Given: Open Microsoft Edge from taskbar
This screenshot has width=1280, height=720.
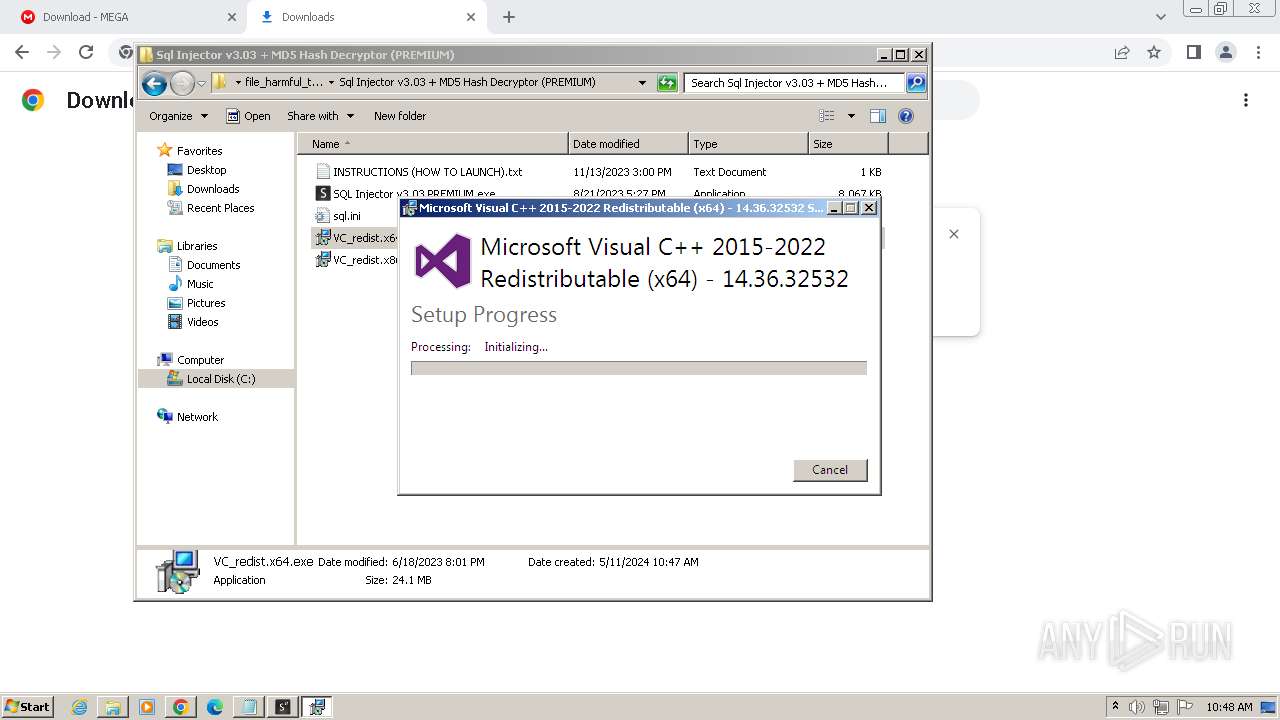Looking at the screenshot, I should pyautogui.click(x=215, y=707).
